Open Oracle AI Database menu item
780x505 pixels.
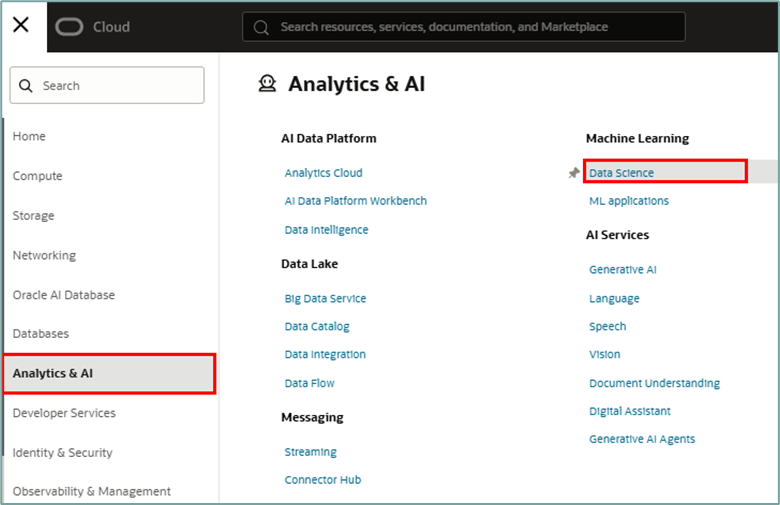coord(64,295)
